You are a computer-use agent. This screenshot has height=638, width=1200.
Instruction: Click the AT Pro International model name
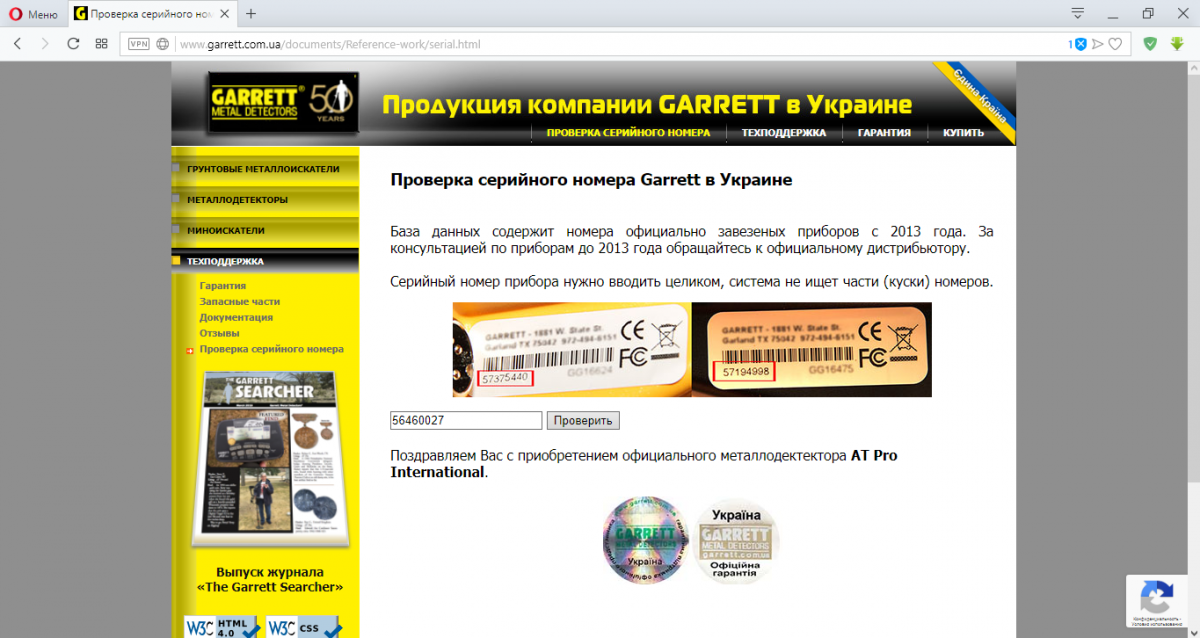(644, 463)
